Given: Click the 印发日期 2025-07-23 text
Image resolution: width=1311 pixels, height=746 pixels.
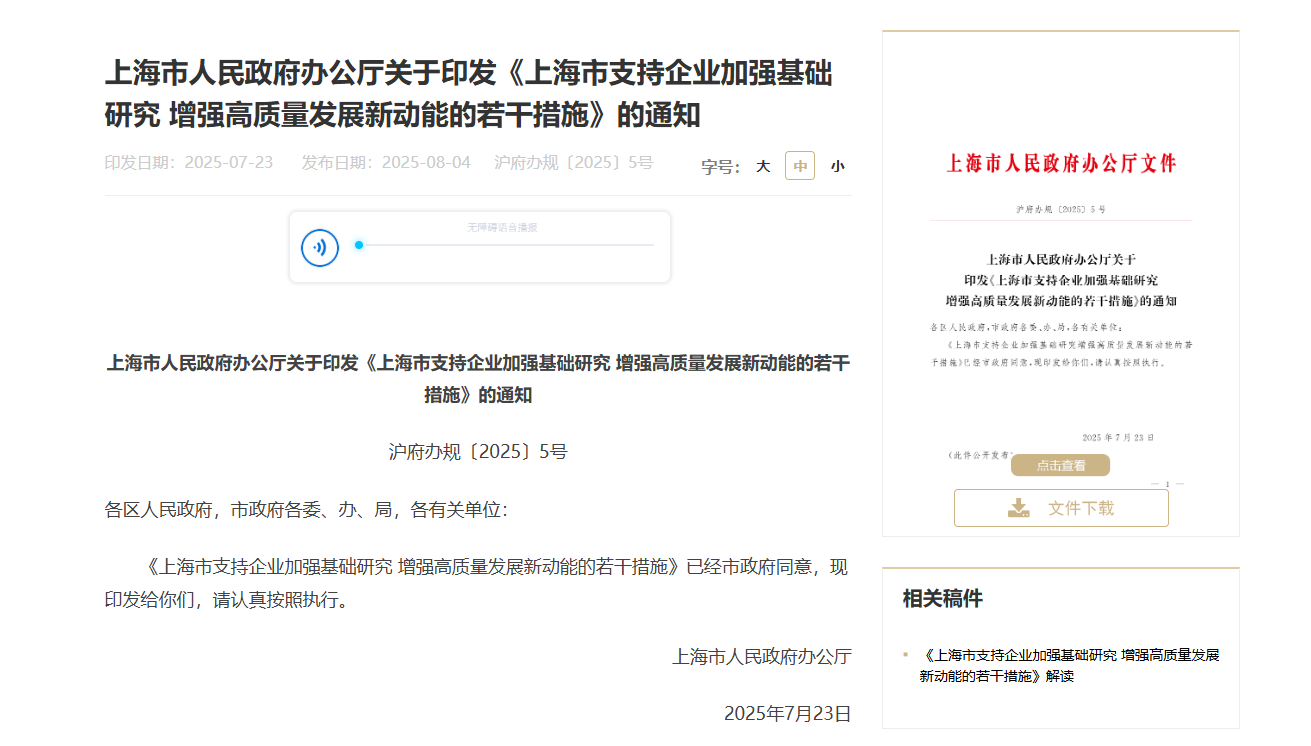Looking at the screenshot, I should tap(189, 163).
